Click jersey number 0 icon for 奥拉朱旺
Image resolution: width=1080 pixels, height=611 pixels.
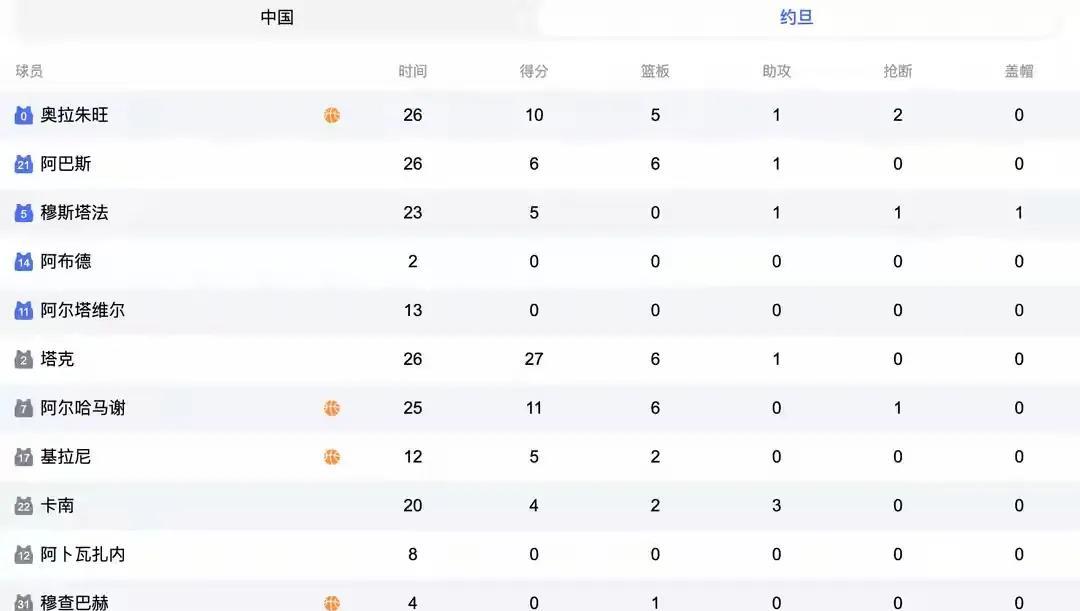click(24, 116)
